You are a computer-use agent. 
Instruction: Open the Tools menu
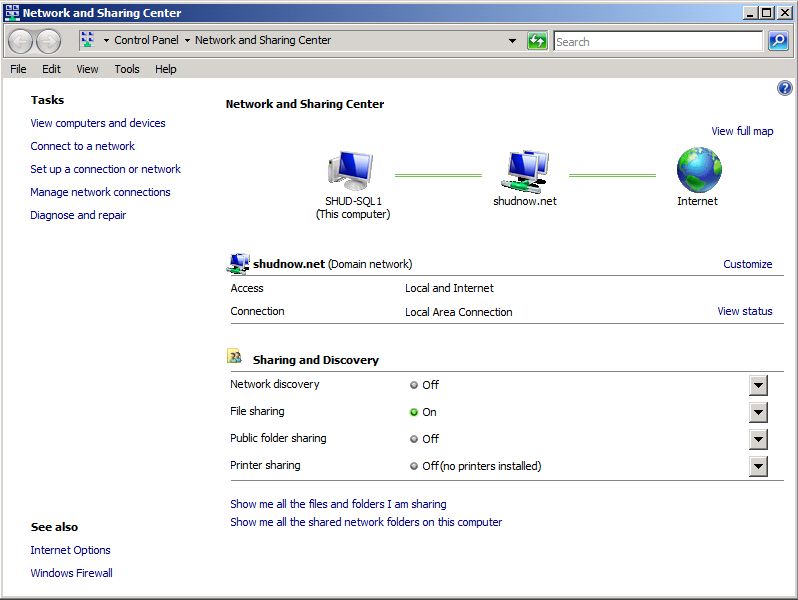(x=127, y=69)
